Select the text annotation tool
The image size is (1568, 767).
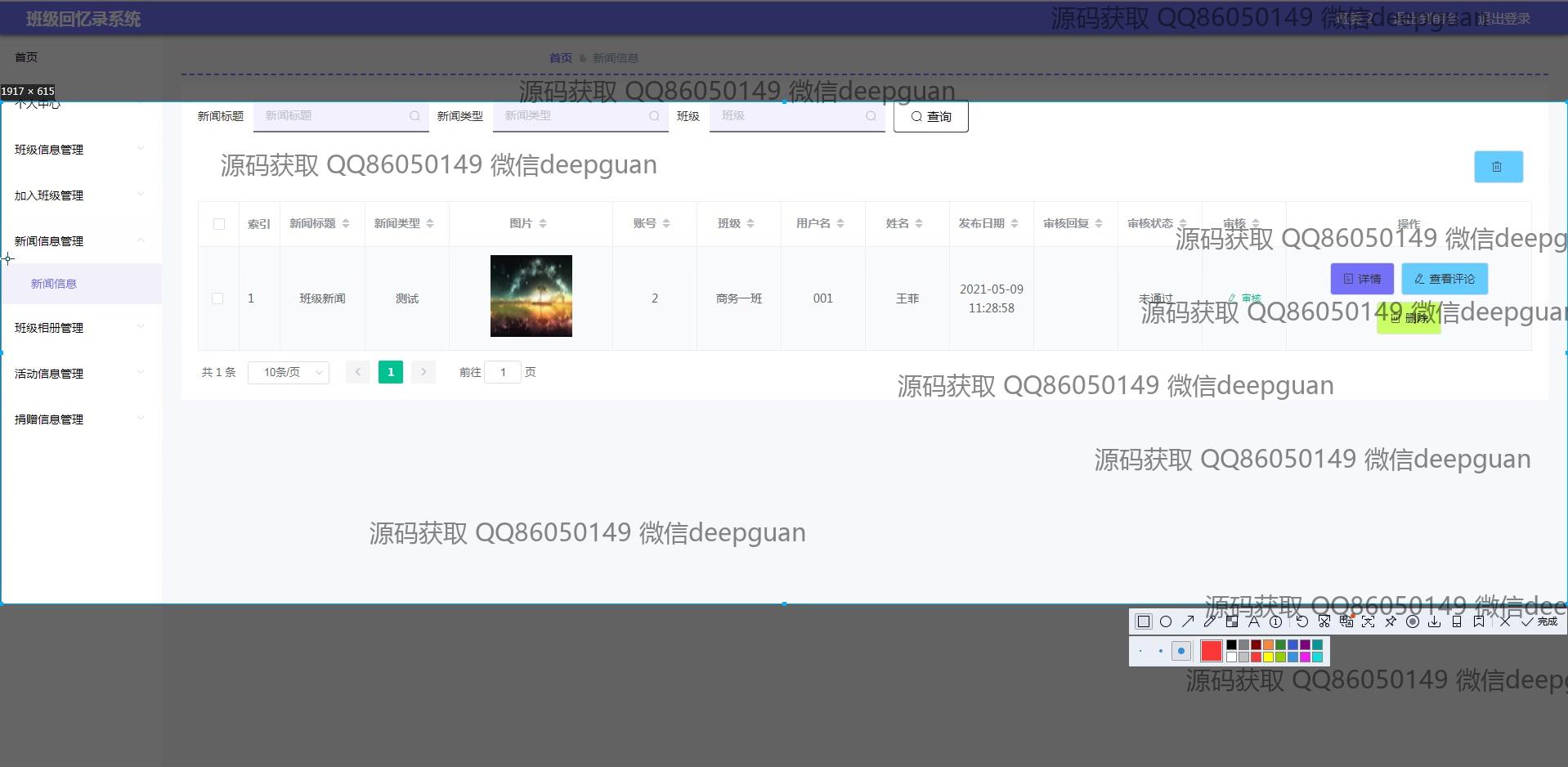pyautogui.click(x=1253, y=621)
